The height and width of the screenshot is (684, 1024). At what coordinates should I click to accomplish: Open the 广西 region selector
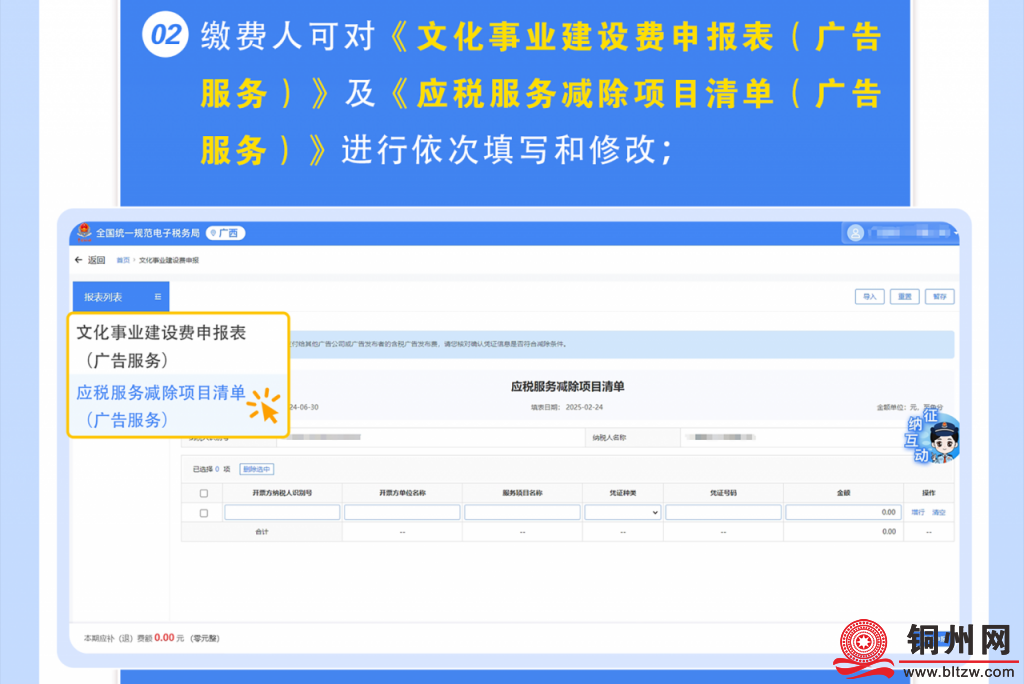click(226, 234)
